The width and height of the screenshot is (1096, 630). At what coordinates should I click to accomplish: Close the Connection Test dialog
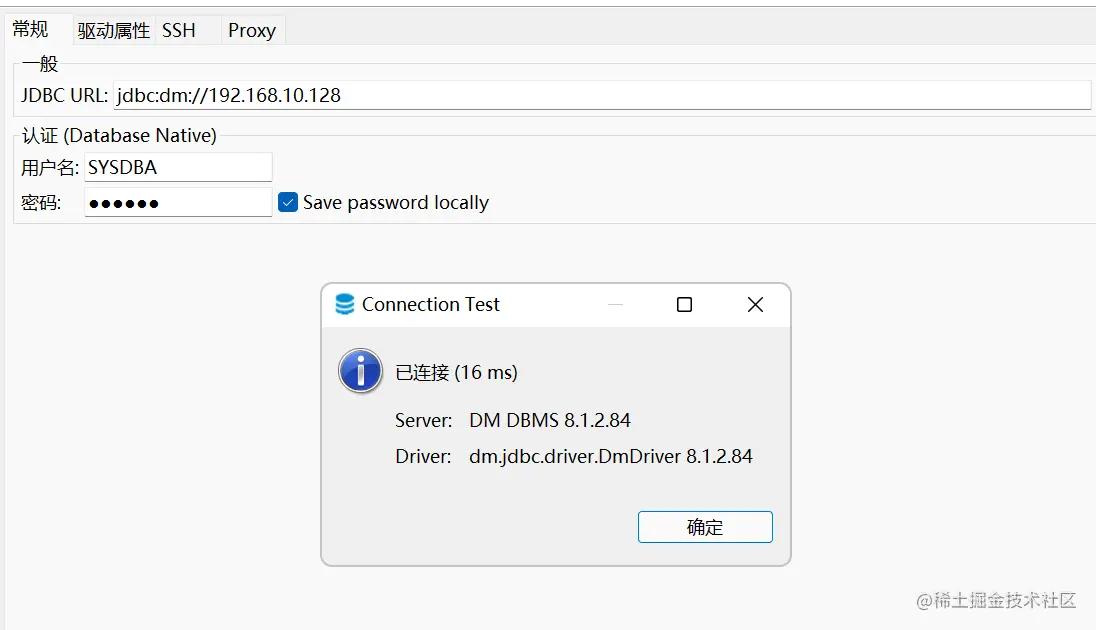coord(755,304)
